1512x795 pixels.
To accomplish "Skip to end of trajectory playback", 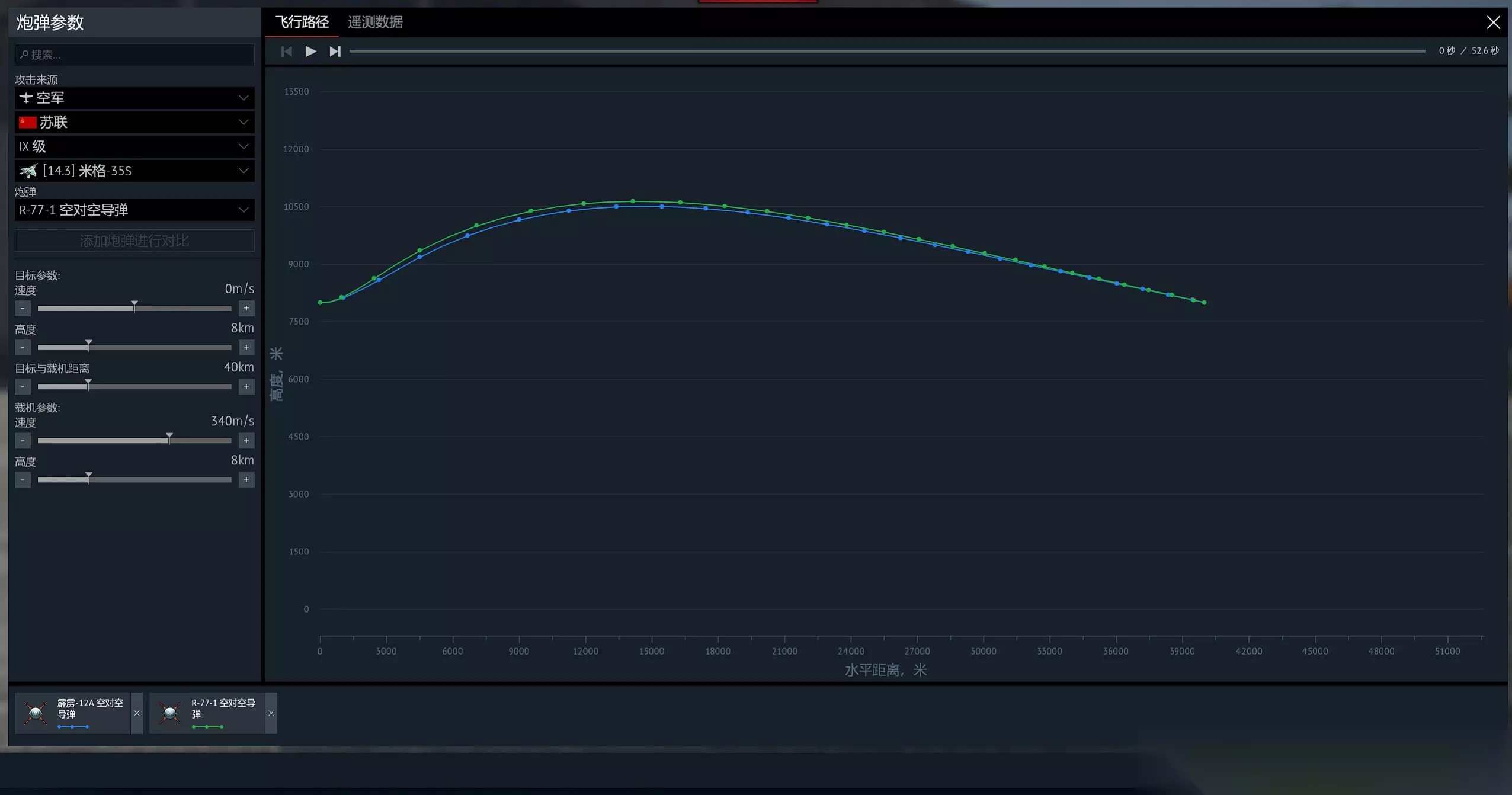I will pyautogui.click(x=335, y=52).
